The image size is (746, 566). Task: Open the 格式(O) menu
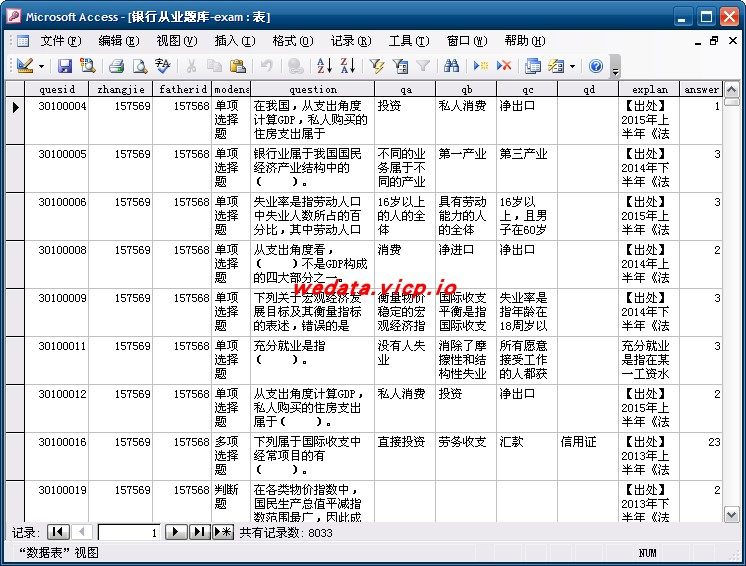coord(293,41)
